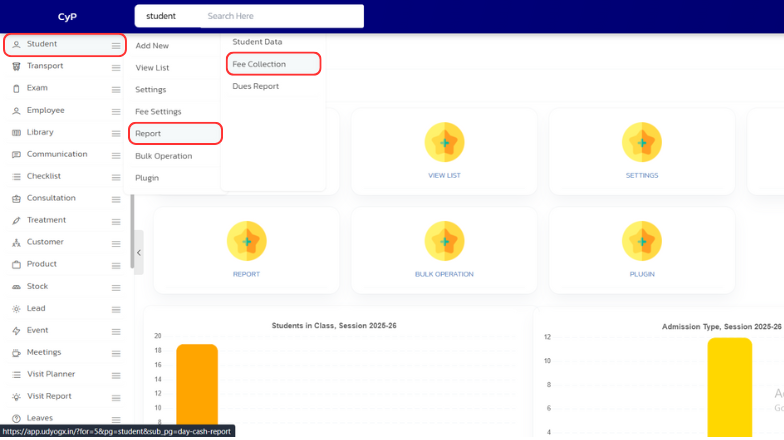
Task: Click the star icon above Settings card
Action: (641, 143)
